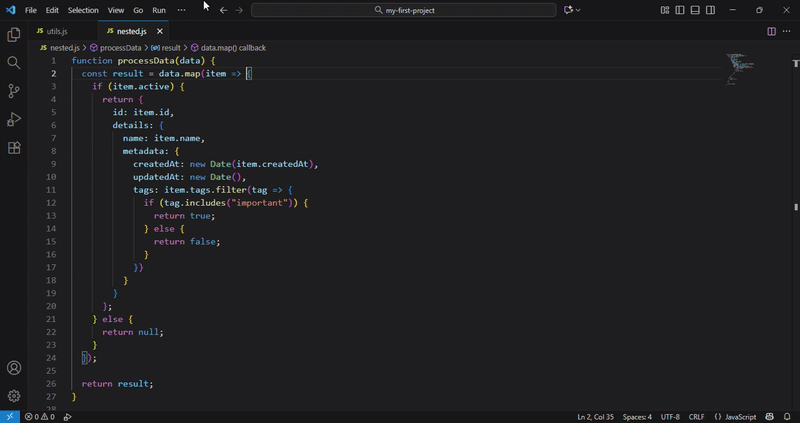The width and height of the screenshot is (800, 423).
Task: Click line number 21 in gutter
Action: pos(51,319)
